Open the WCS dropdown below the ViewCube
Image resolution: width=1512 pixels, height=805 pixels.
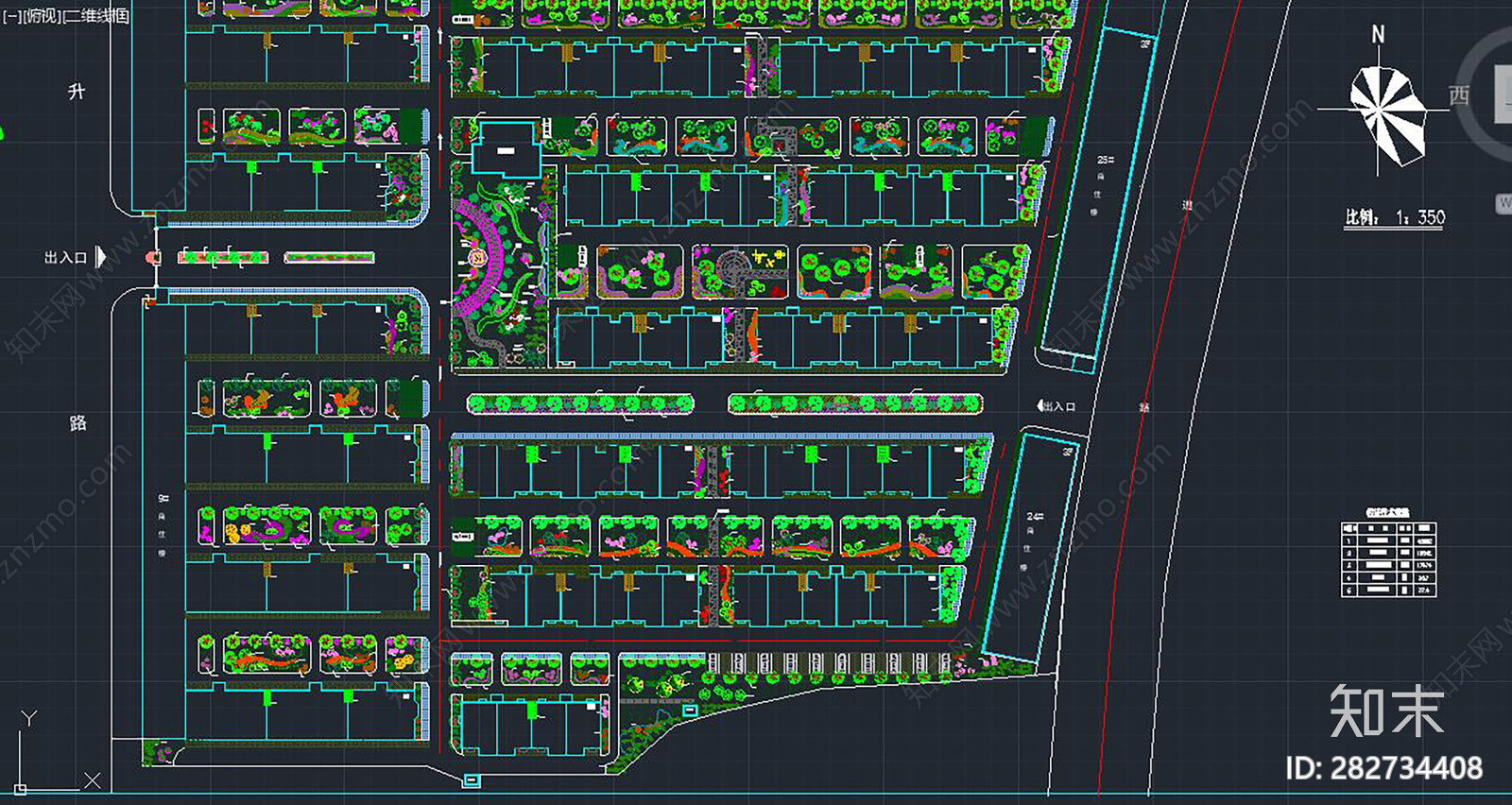tap(1503, 203)
